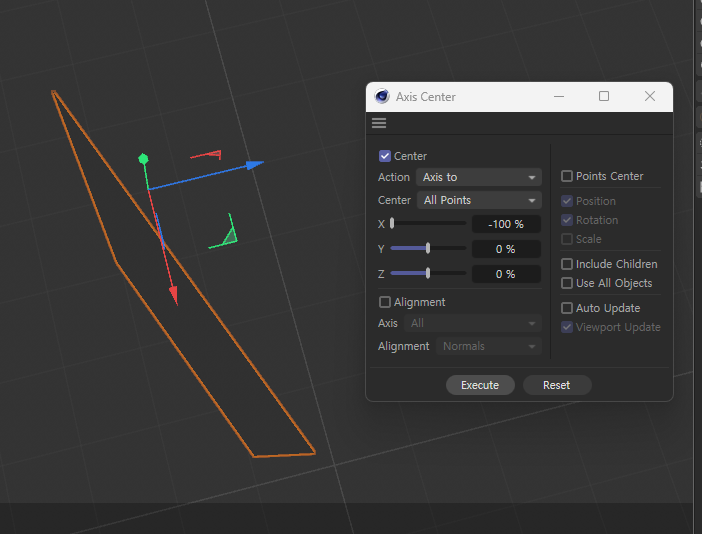Maximize the Axis Center window

604,96
